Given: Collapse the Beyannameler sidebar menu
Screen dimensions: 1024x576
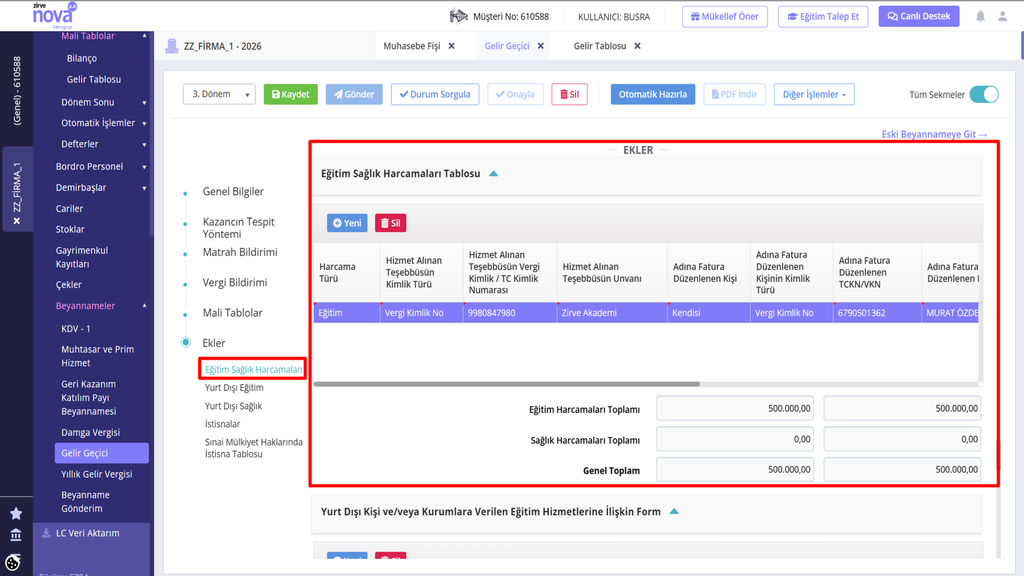Looking at the screenshot, I should 144,306.
